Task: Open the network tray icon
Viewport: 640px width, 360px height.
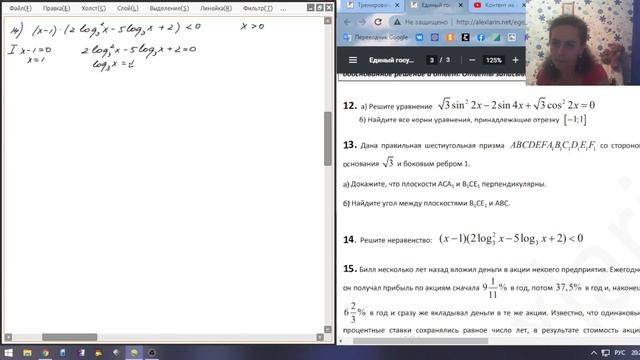Action: pyautogui.click(x=606, y=353)
